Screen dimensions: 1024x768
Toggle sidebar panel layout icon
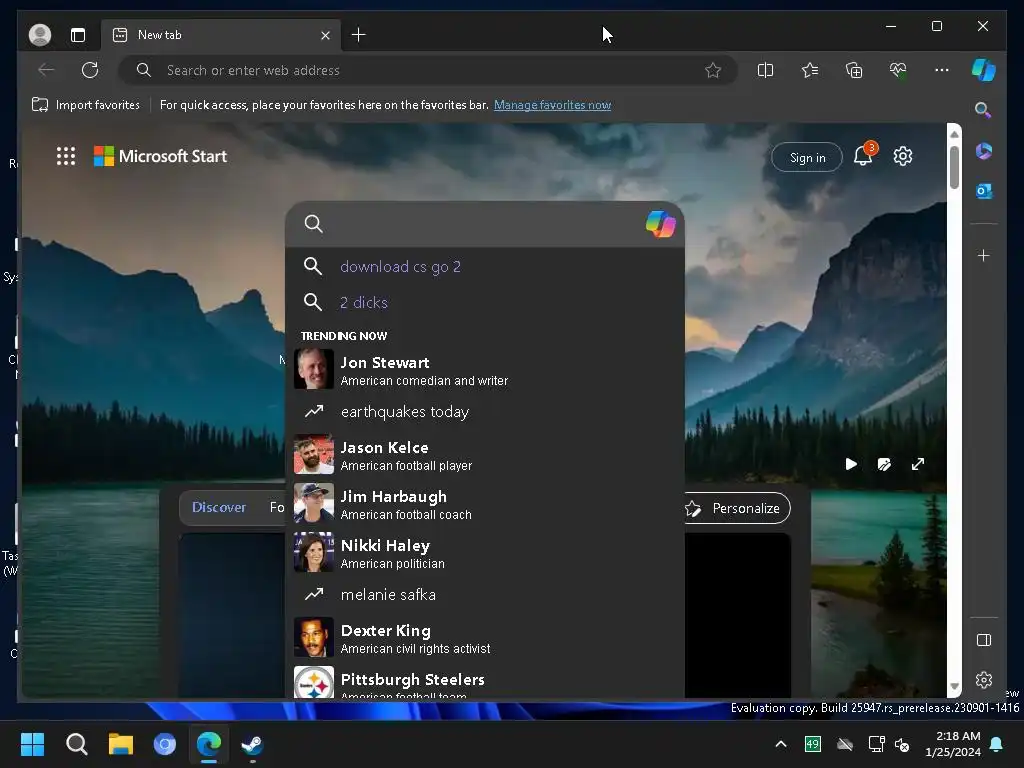(x=984, y=640)
